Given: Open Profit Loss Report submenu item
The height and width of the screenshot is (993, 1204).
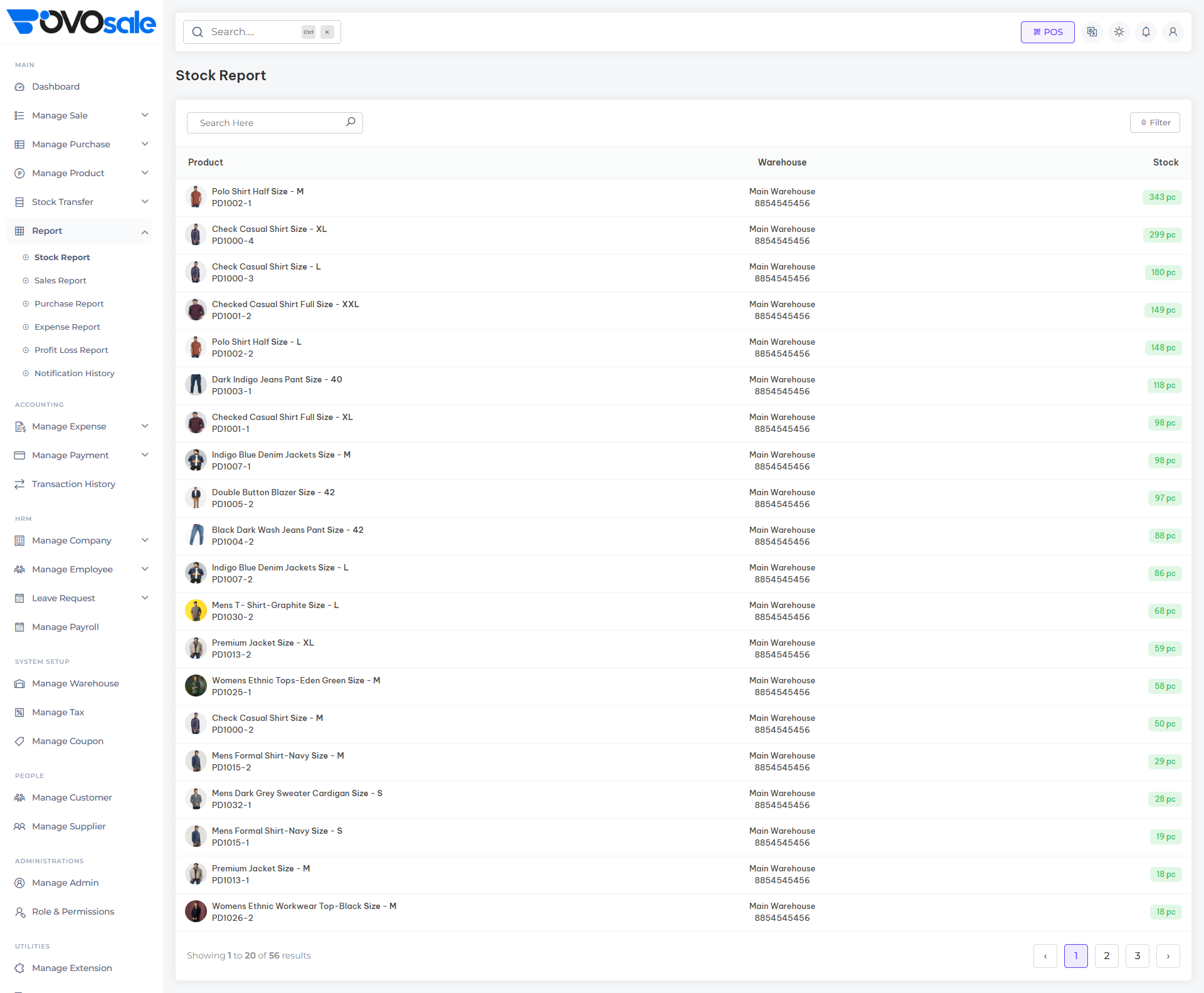Looking at the screenshot, I should coord(71,350).
